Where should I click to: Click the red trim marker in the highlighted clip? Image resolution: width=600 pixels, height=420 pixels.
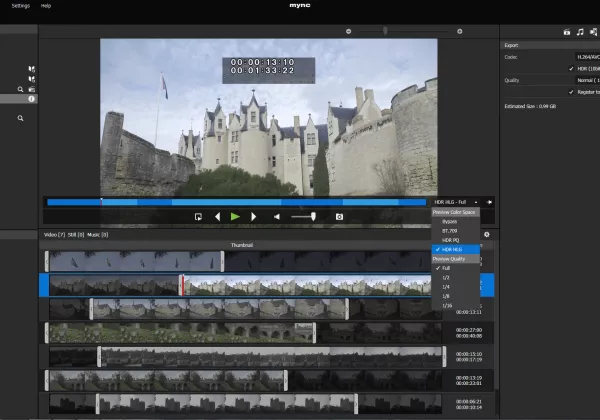point(183,285)
